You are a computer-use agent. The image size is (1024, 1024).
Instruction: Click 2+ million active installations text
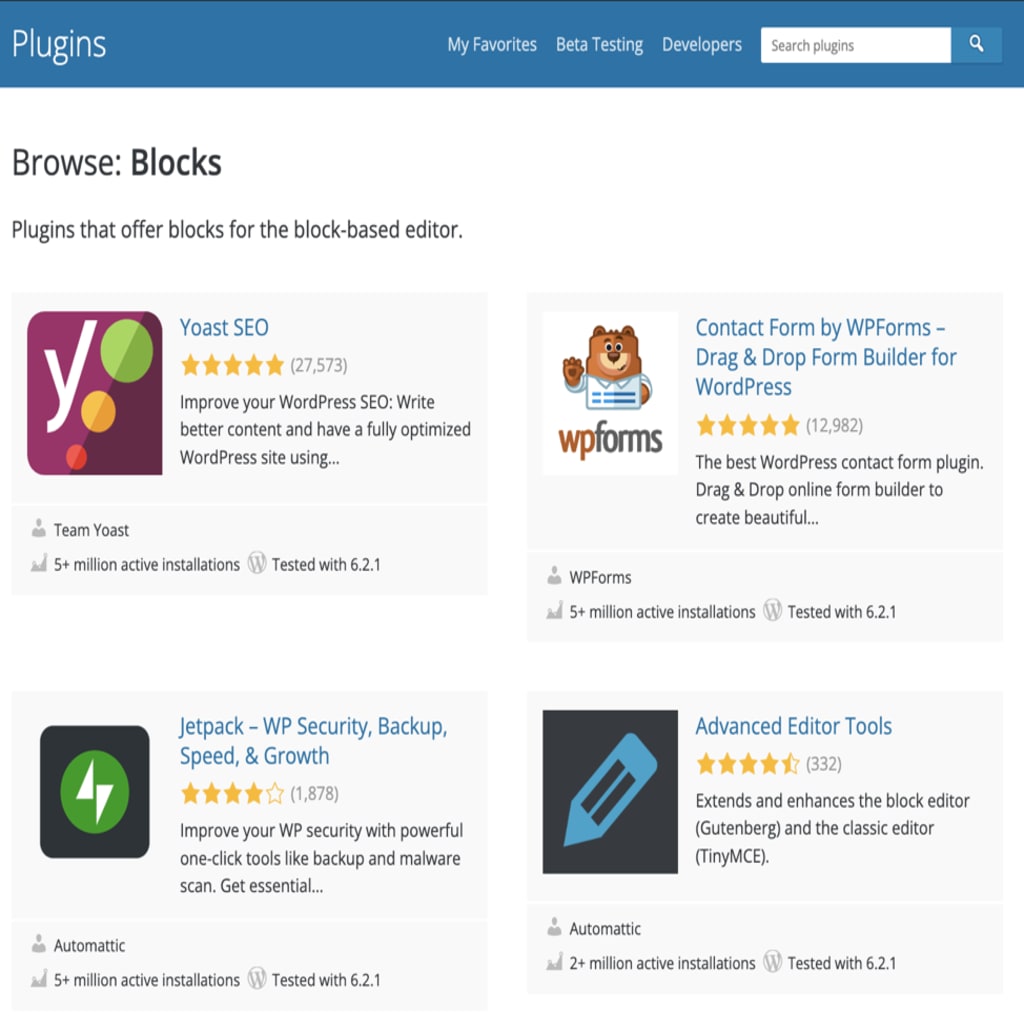coord(662,963)
